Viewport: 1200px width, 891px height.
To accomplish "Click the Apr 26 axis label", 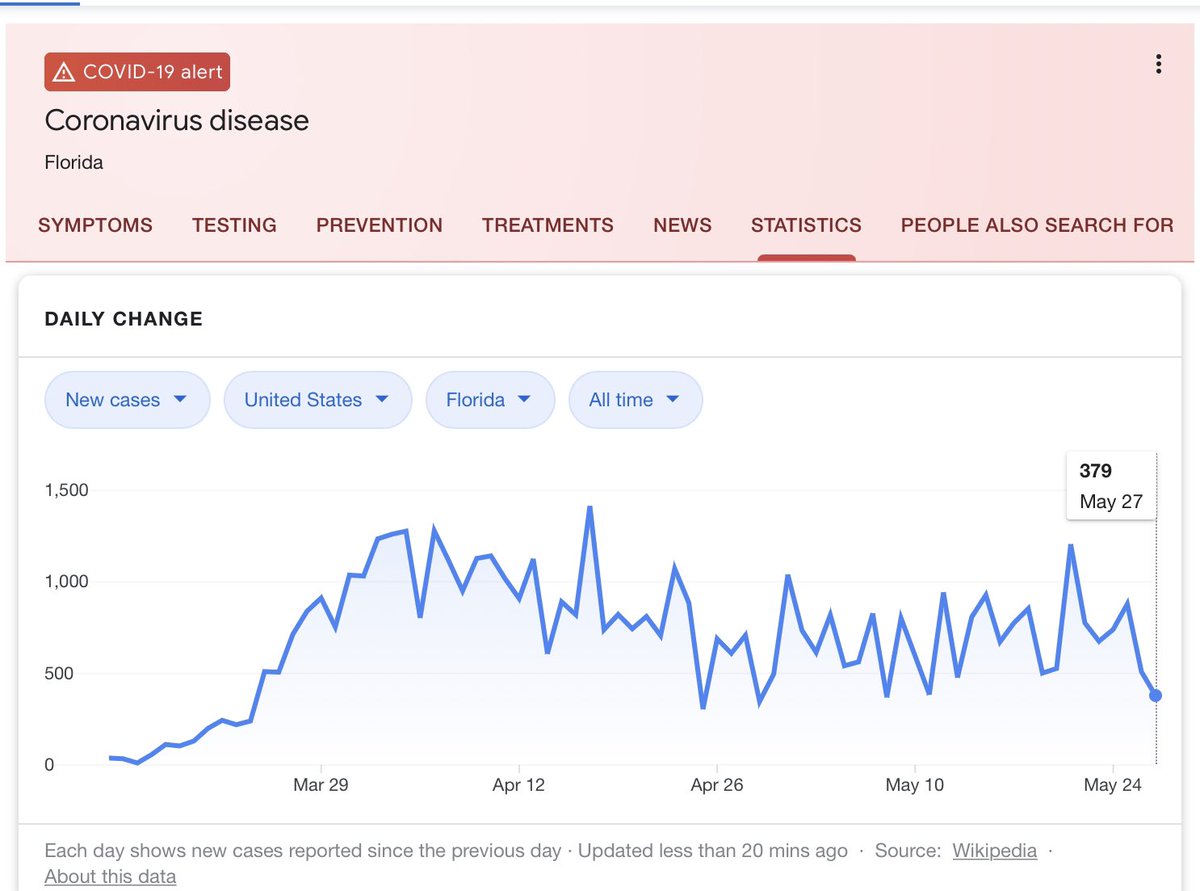I will pos(717,785).
